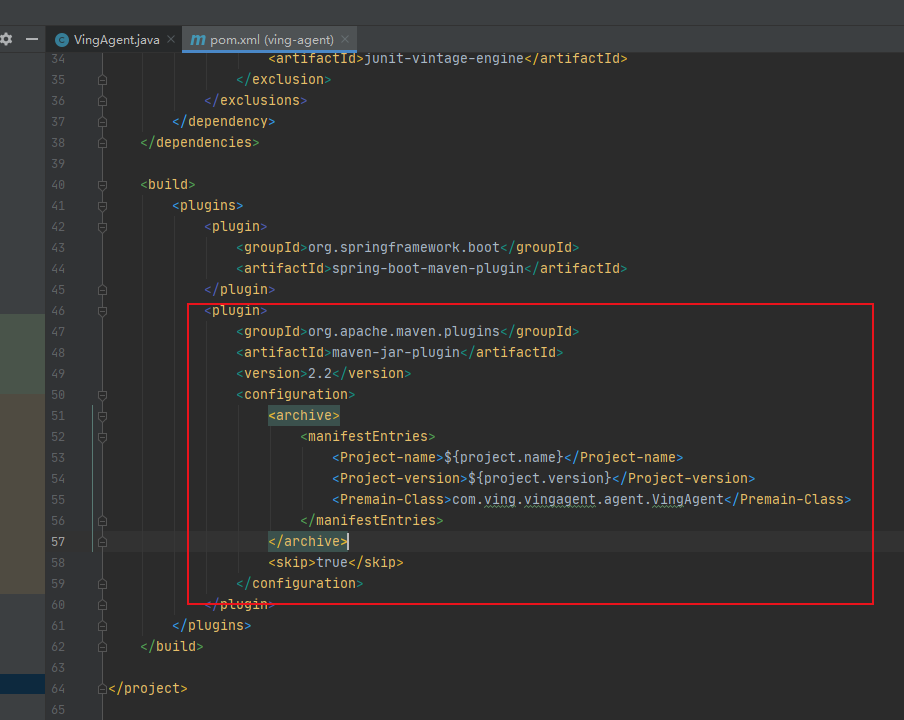The height and width of the screenshot is (720, 904).
Task: Fold the configuration element at line 50
Action: tap(102, 394)
